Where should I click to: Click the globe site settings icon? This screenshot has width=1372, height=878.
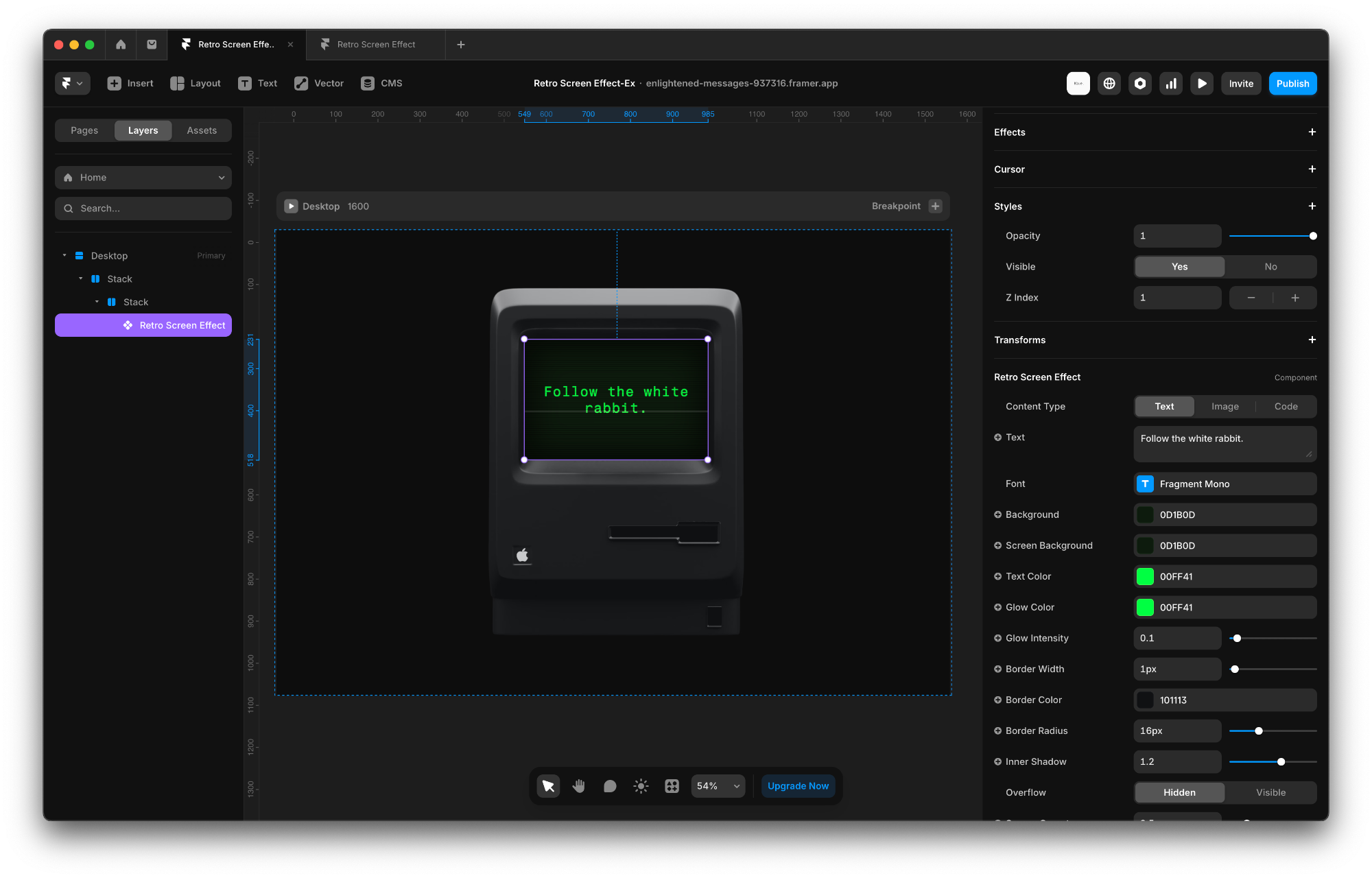[x=1109, y=83]
